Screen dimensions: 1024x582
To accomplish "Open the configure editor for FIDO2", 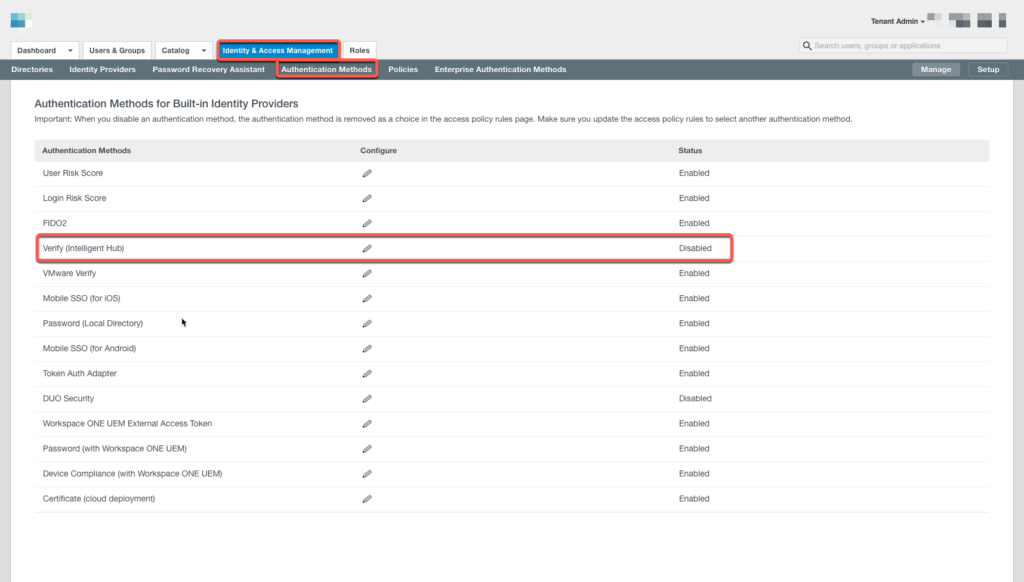I will [367, 223].
